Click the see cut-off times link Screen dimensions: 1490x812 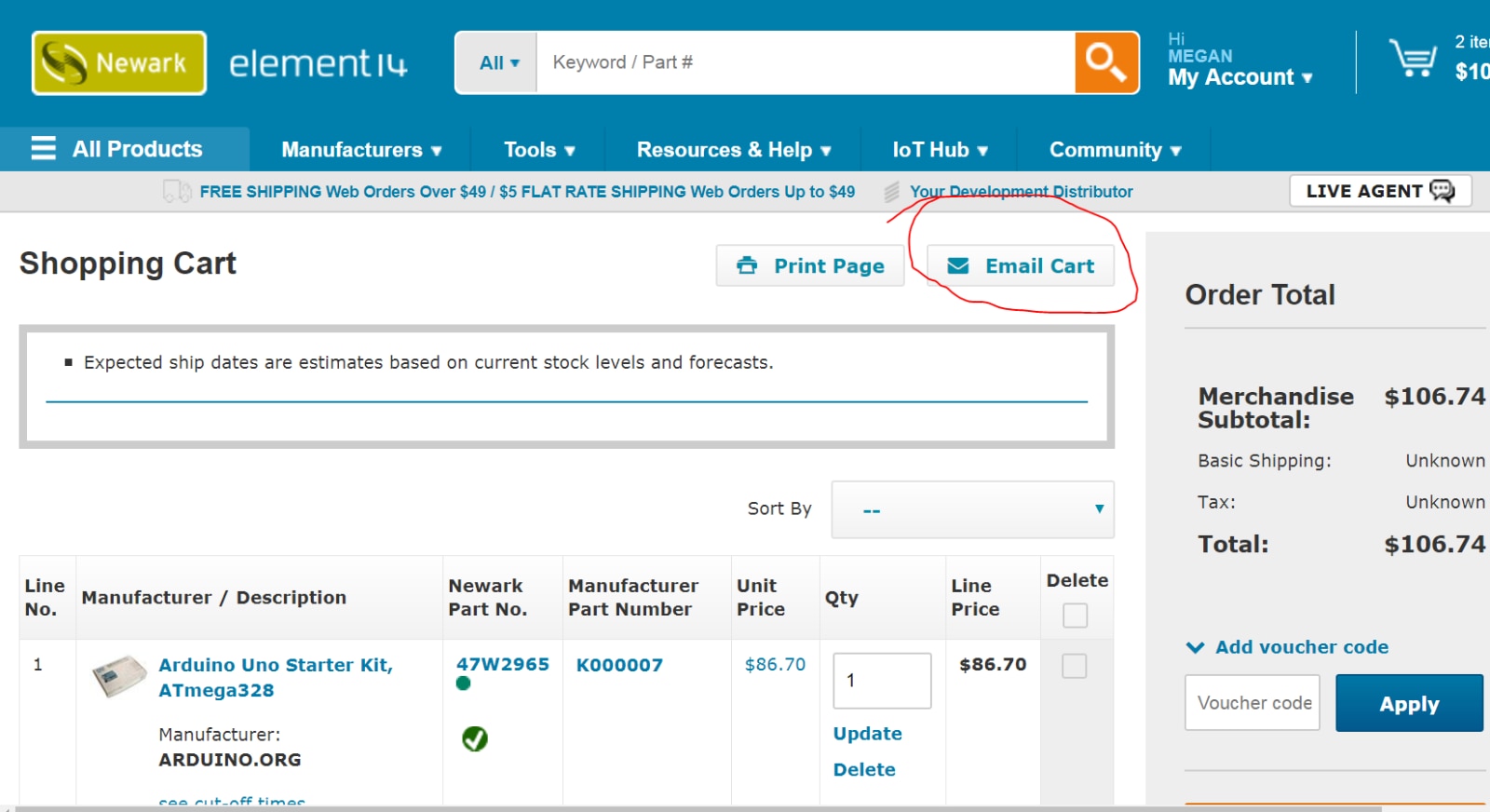pyautogui.click(x=232, y=800)
